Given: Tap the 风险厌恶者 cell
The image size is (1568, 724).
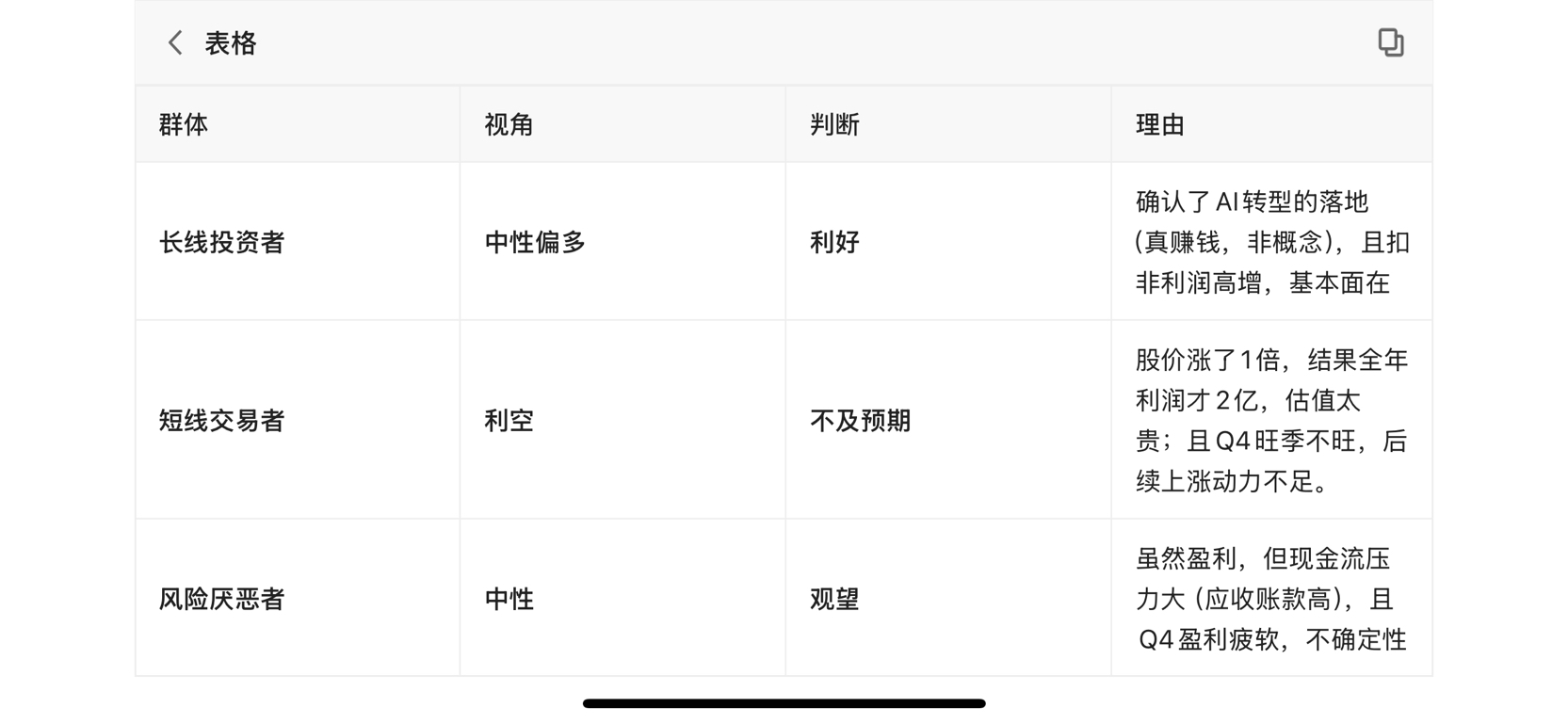Looking at the screenshot, I should [x=222, y=599].
